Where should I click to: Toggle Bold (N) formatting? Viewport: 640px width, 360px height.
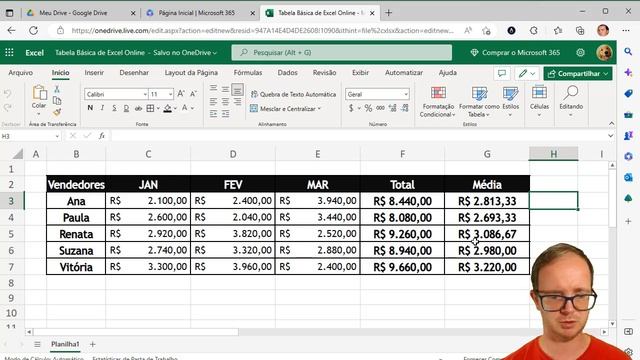(x=90, y=108)
